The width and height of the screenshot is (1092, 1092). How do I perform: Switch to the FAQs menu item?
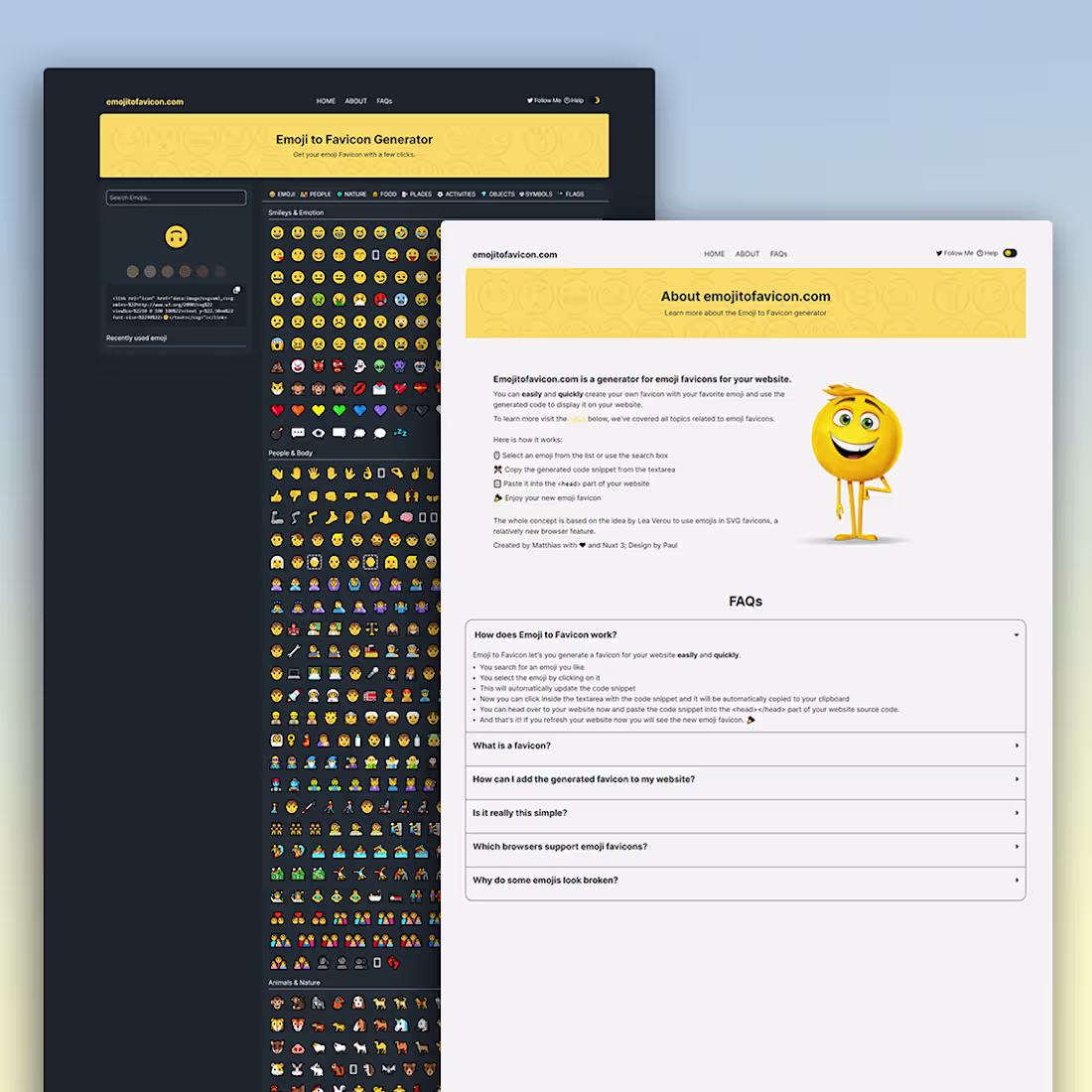[779, 253]
